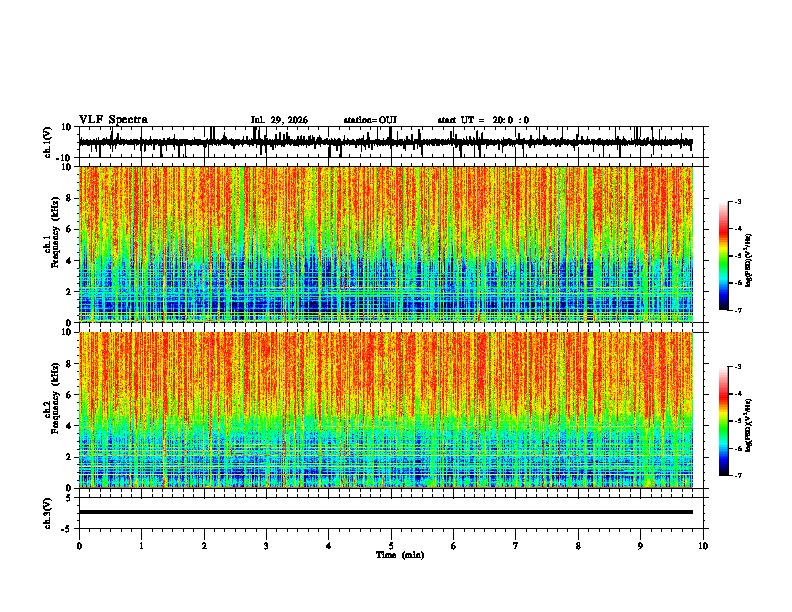This screenshot has width=792, height=612.
Task: Click the time axis tick label "3"
Action: pos(266,546)
